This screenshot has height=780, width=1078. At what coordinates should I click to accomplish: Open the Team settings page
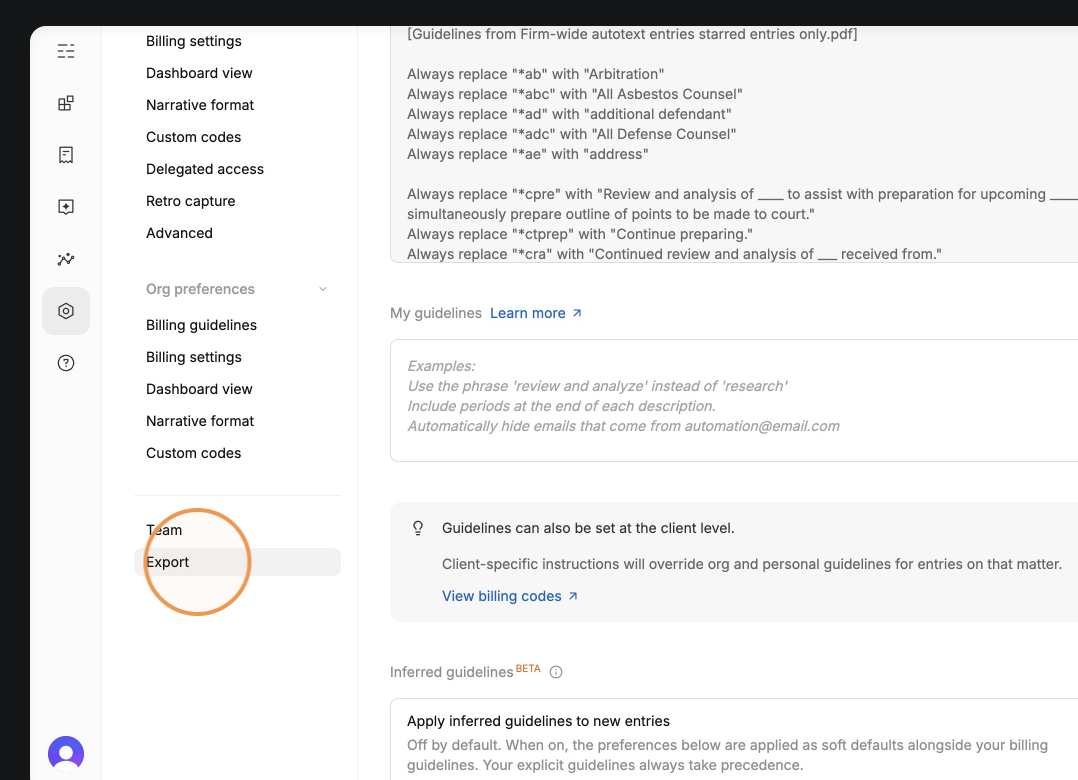point(164,530)
